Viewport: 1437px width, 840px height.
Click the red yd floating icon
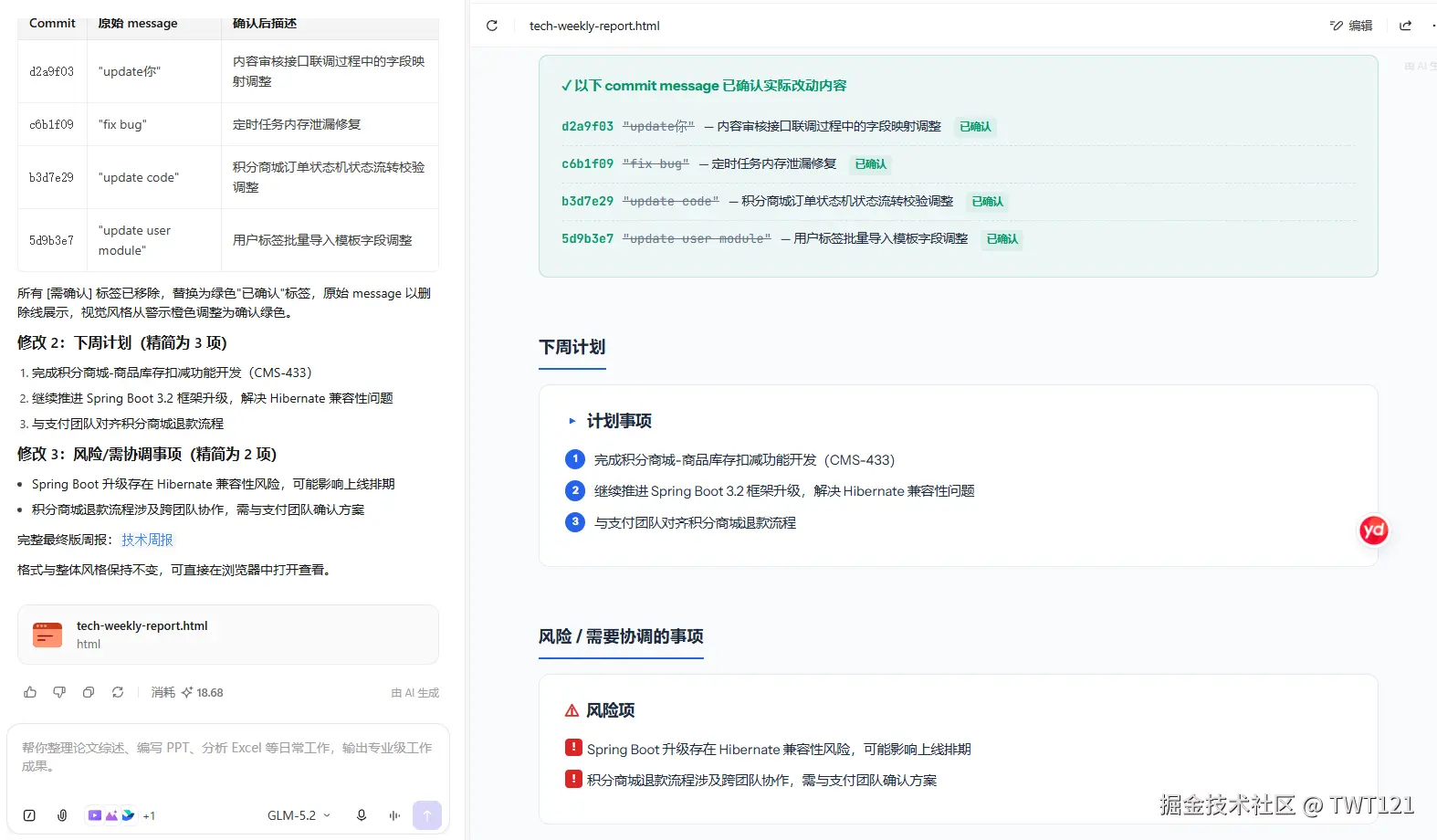pyautogui.click(x=1373, y=530)
